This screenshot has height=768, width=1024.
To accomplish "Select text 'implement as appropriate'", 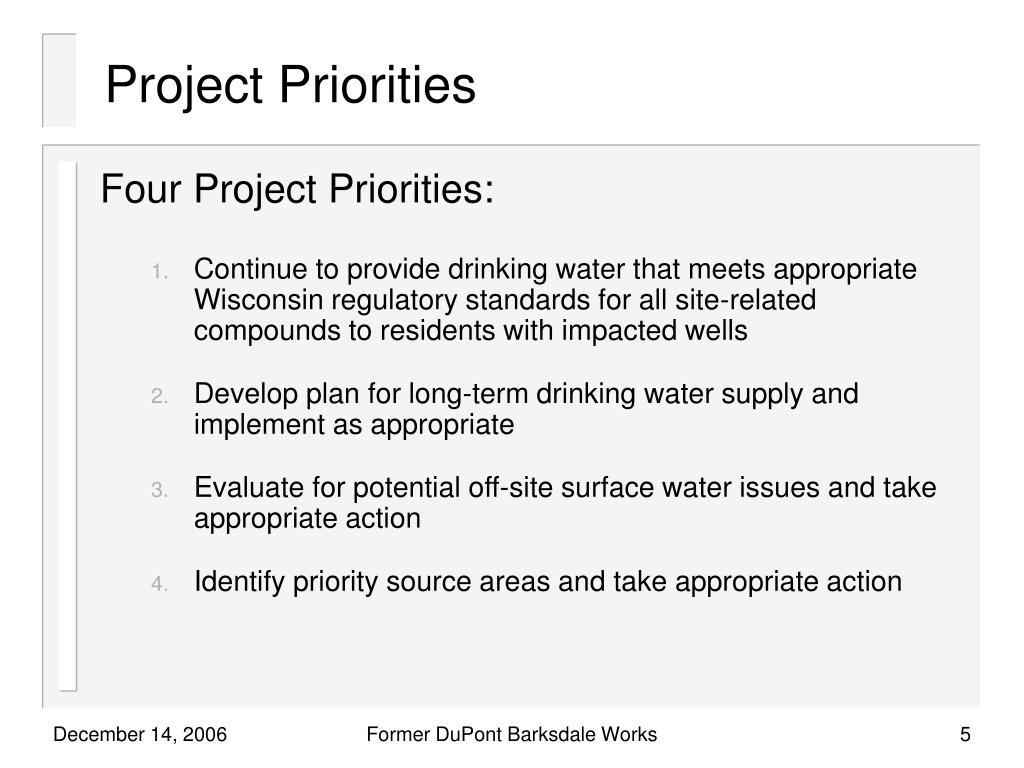I will coord(354,425).
